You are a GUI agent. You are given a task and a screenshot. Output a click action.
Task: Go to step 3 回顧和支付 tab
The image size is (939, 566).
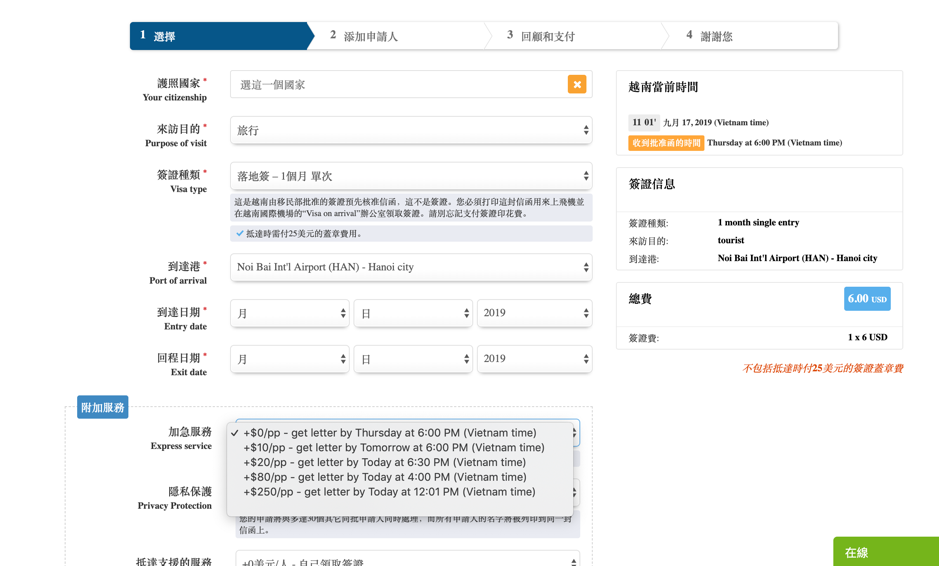point(547,36)
